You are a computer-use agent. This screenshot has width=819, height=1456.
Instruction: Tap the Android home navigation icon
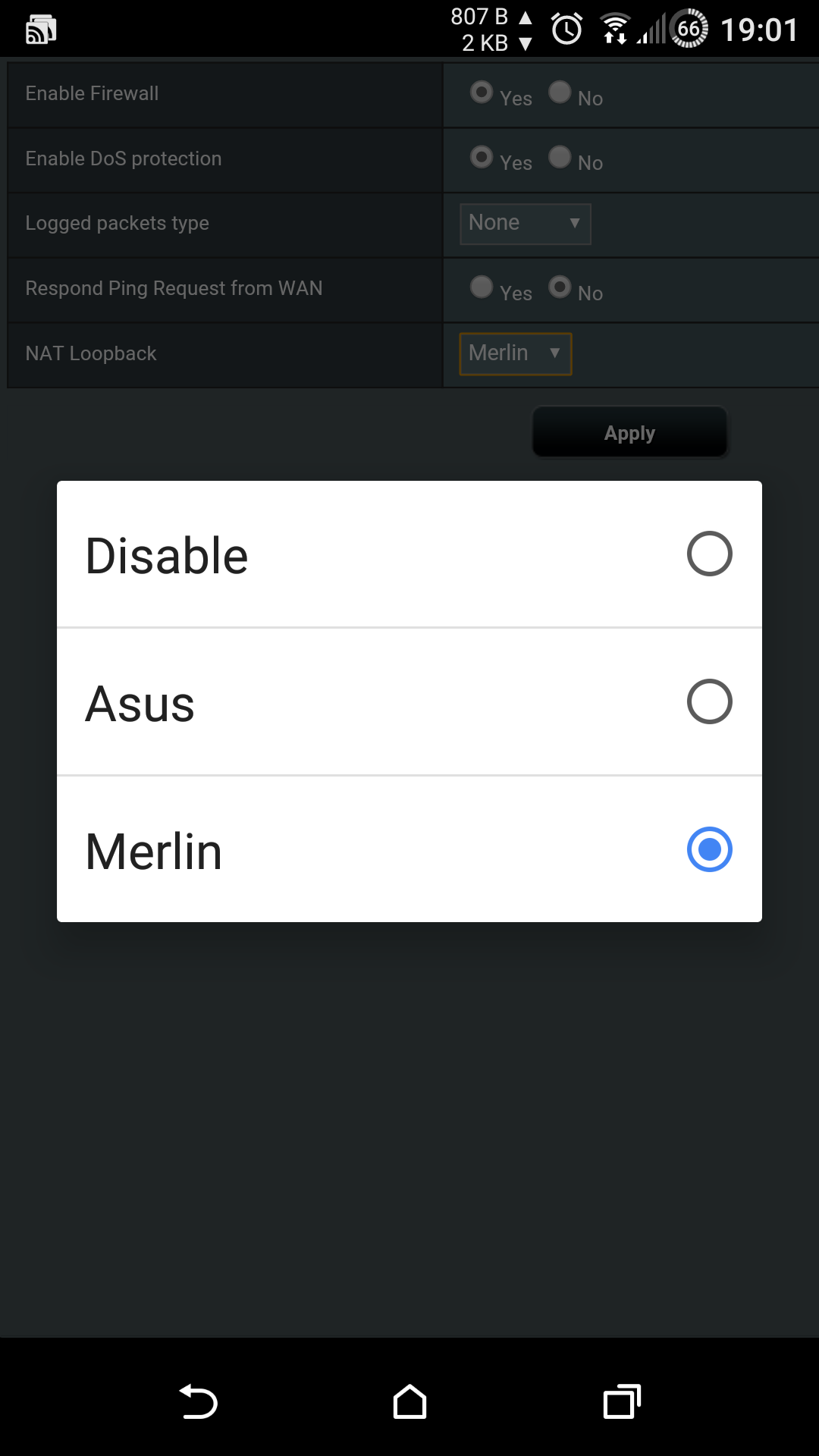(409, 1401)
